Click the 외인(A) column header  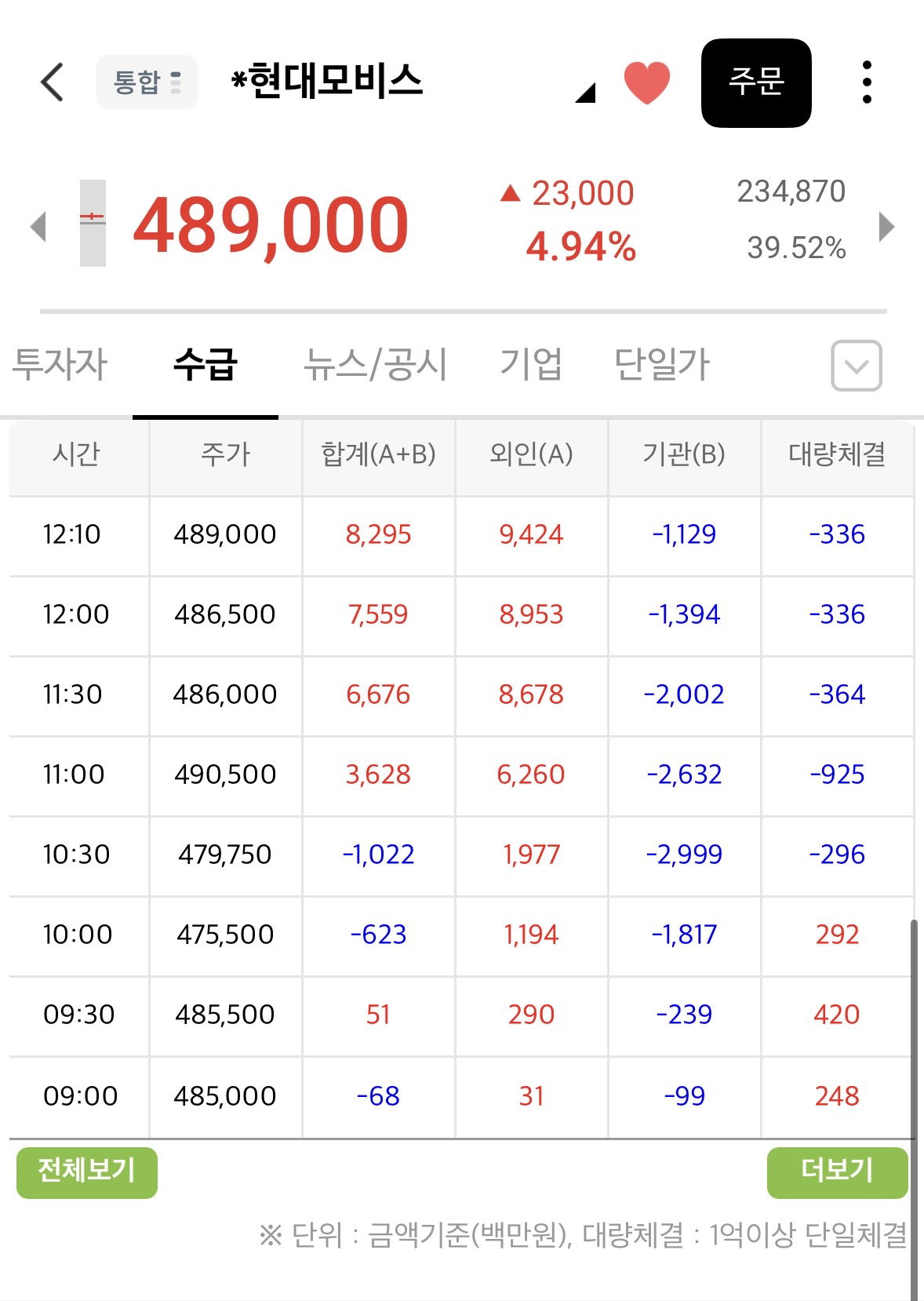(x=531, y=454)
